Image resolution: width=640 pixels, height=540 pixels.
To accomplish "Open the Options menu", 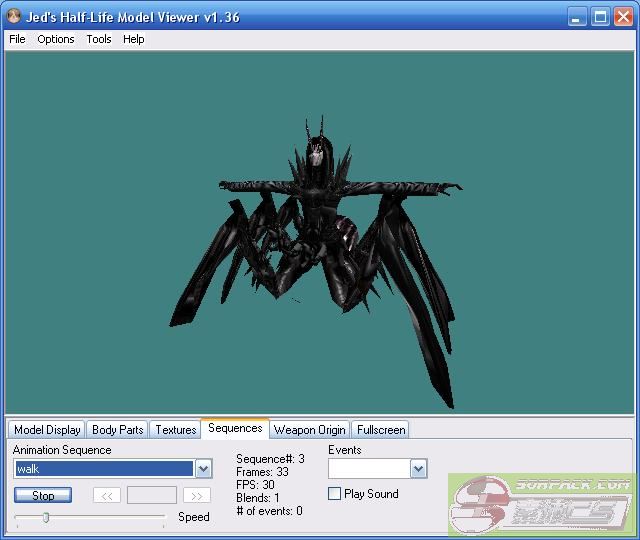I will click(56, 39).
